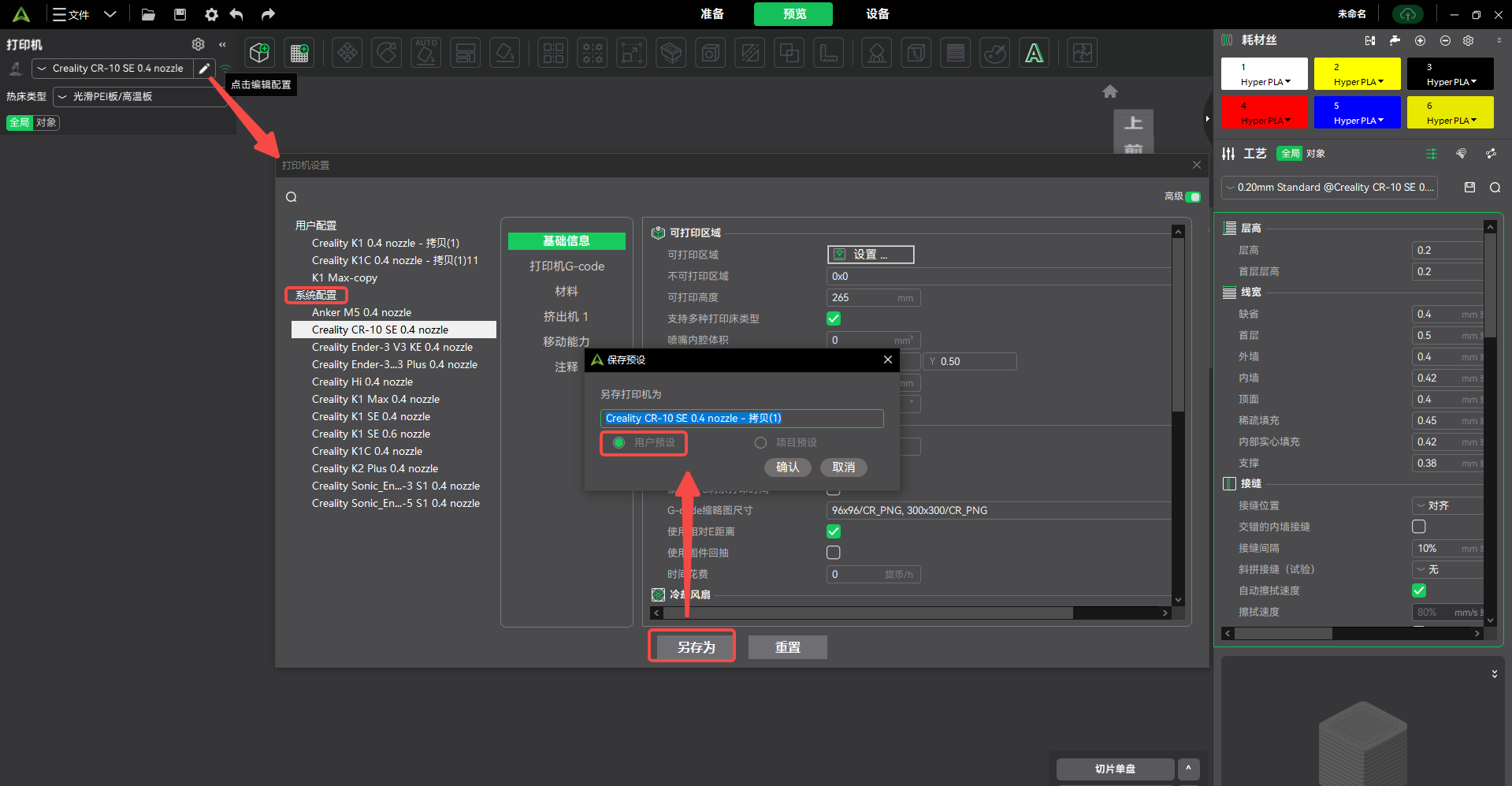Select the measure ruler icon

click(829, 53)
